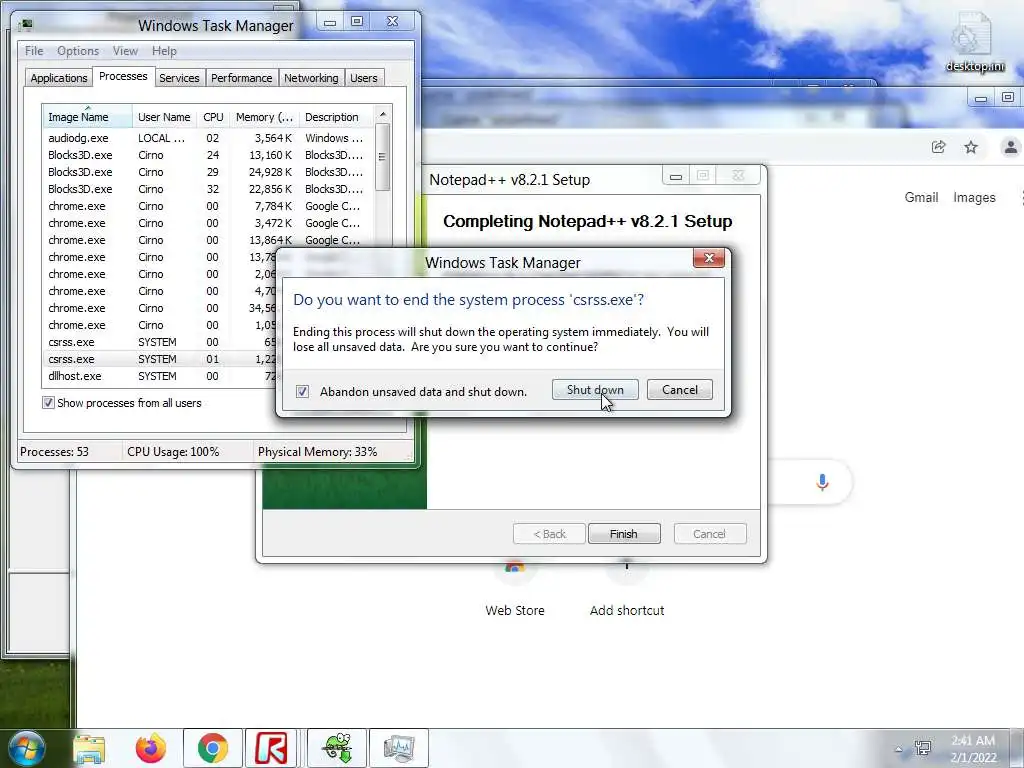The width and height of the screenshot is (1024, 768).
Task: Sort processes by Memory column
Action: (x=264, y=117)
